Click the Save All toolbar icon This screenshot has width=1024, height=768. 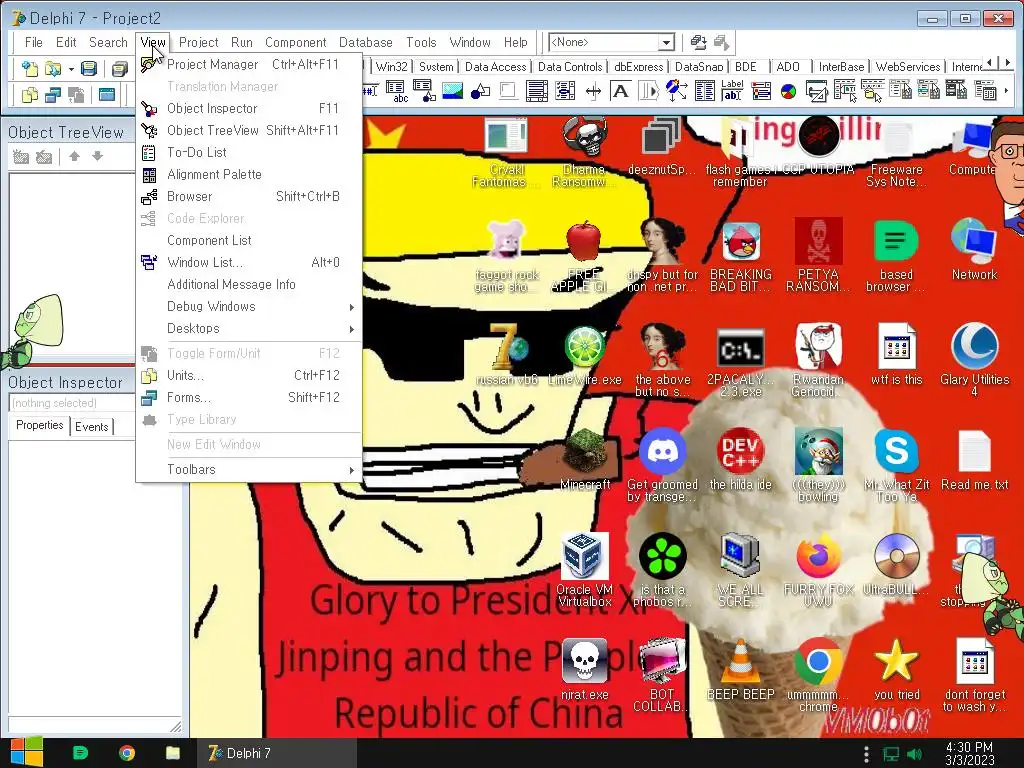(x=120, y=69)
